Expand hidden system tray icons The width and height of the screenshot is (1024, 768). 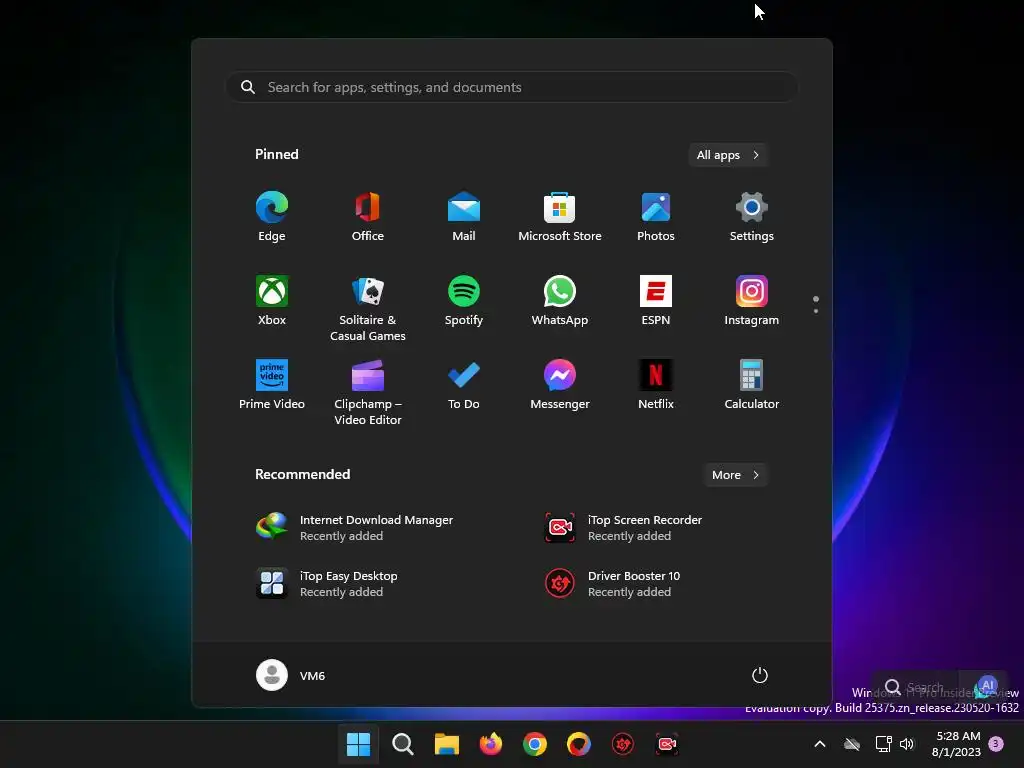point(820,744)
